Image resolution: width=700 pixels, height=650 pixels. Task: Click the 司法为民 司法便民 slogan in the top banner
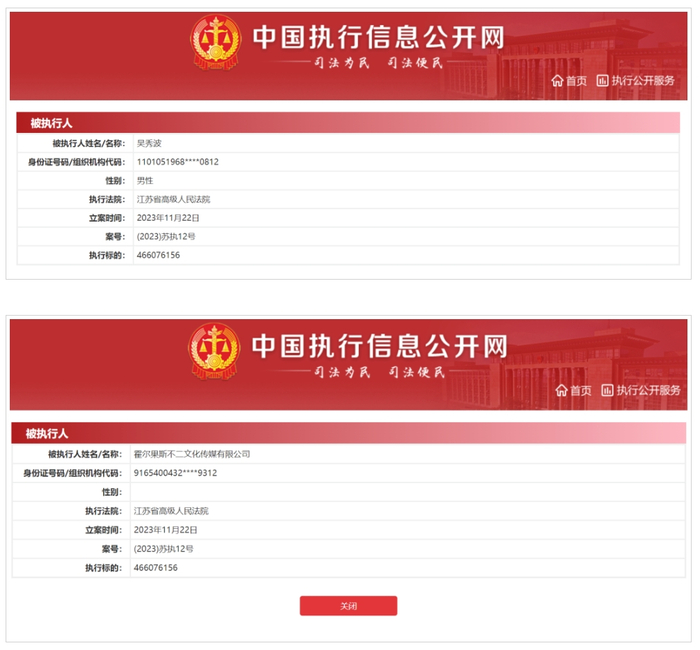[379, 62]
